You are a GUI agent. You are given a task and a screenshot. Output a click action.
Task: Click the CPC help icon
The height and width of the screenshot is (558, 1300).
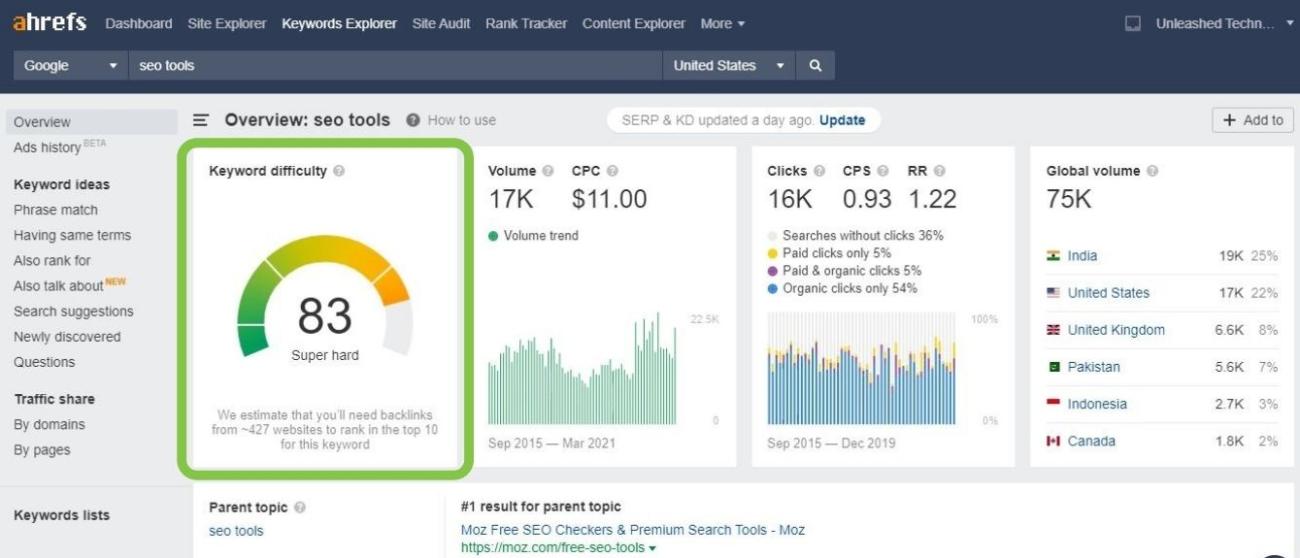point(612,171)
